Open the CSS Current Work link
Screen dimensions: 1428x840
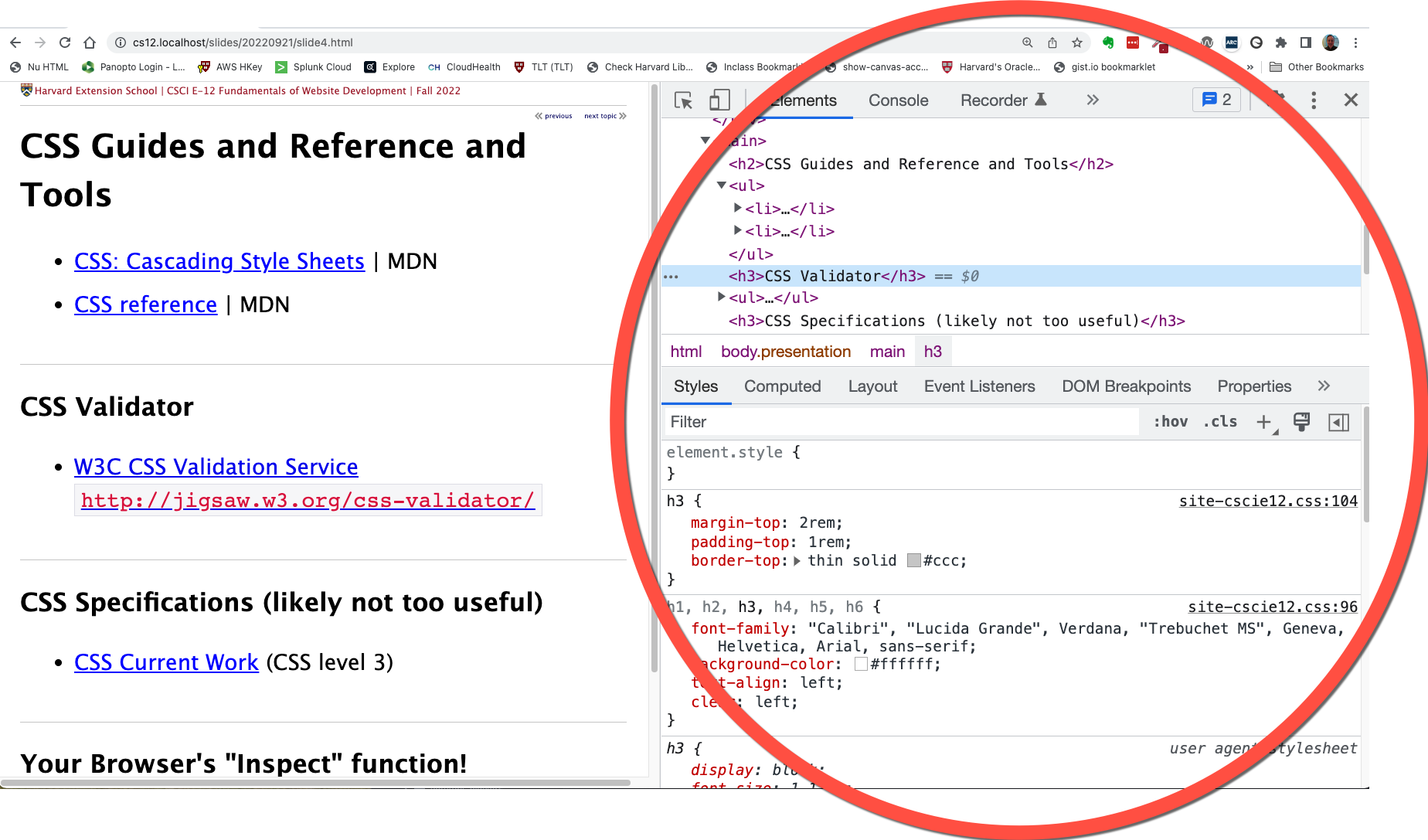pos(166,662)
